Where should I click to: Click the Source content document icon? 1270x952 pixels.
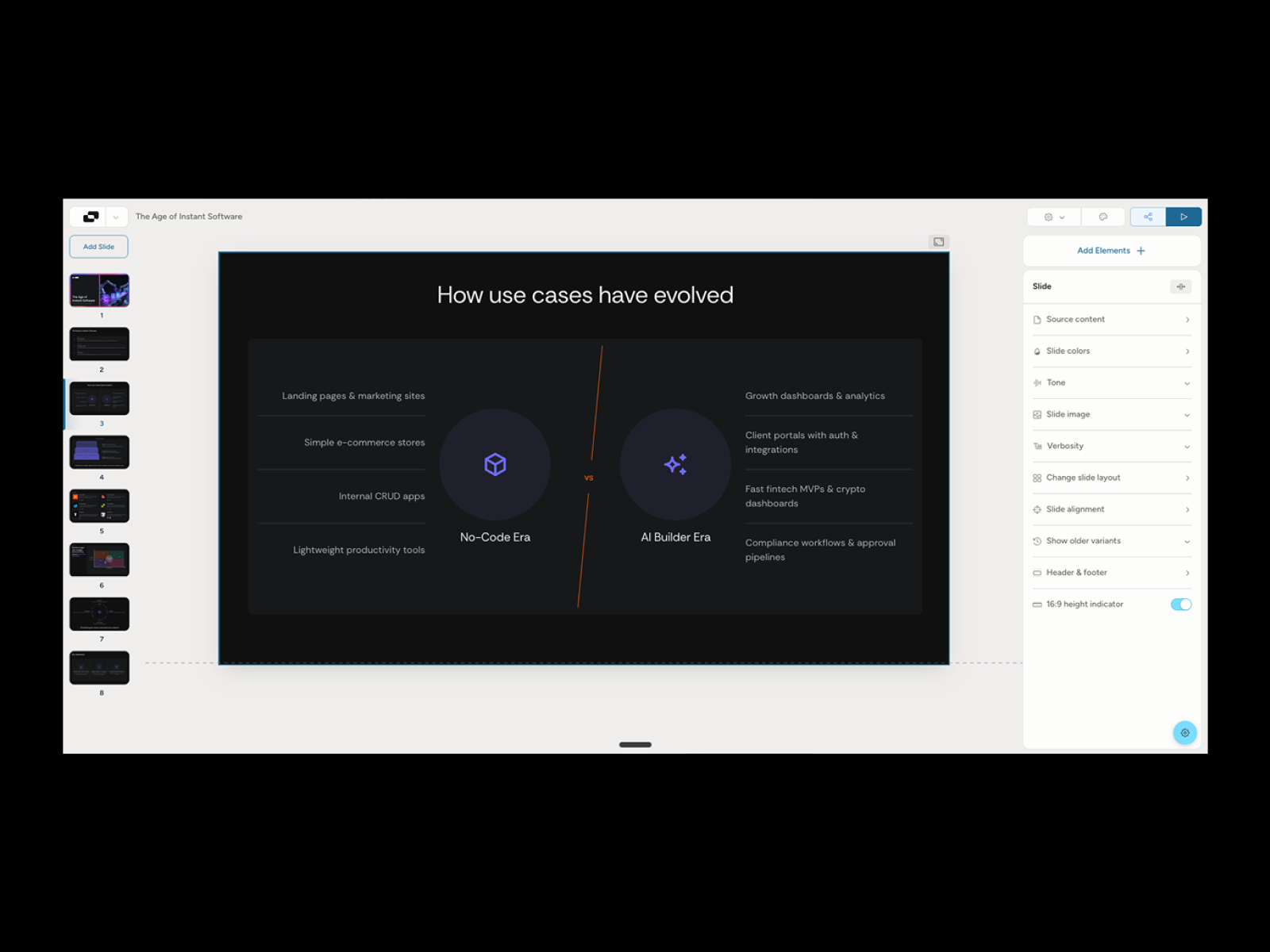pos(1038,319)
